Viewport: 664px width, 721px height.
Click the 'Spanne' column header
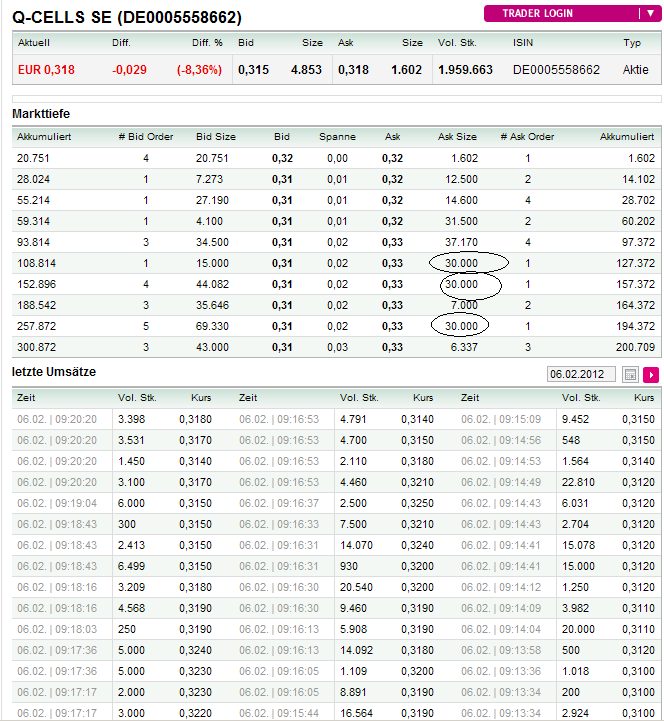(337, 137)
